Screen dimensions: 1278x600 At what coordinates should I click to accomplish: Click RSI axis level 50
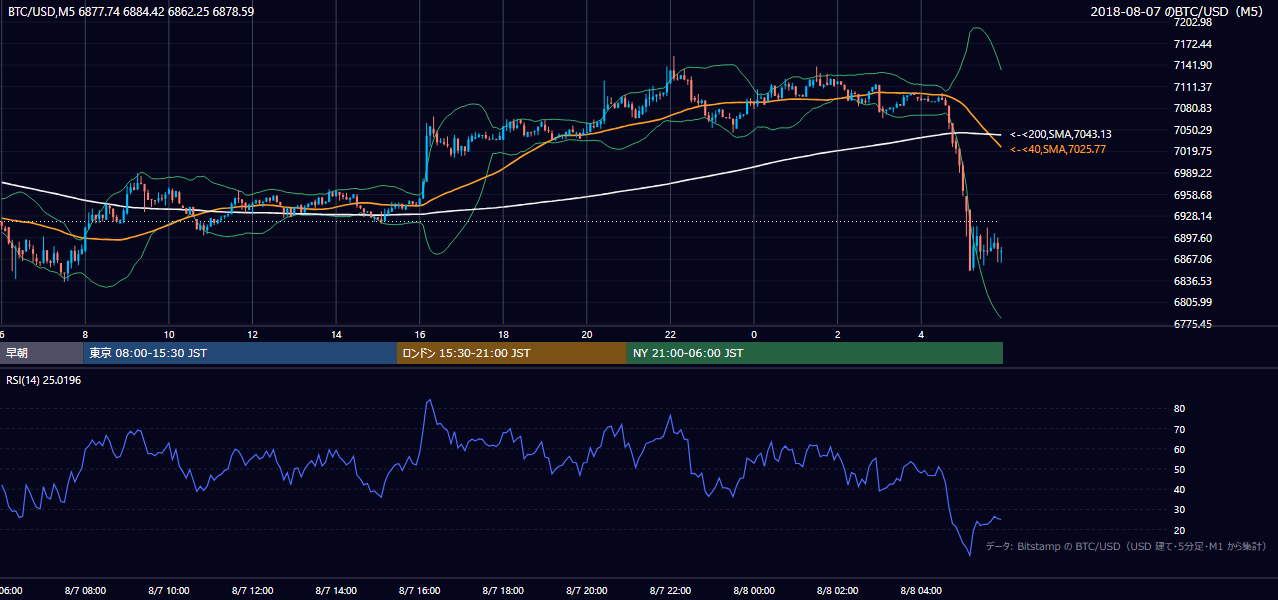click(x=1179, y=469)
